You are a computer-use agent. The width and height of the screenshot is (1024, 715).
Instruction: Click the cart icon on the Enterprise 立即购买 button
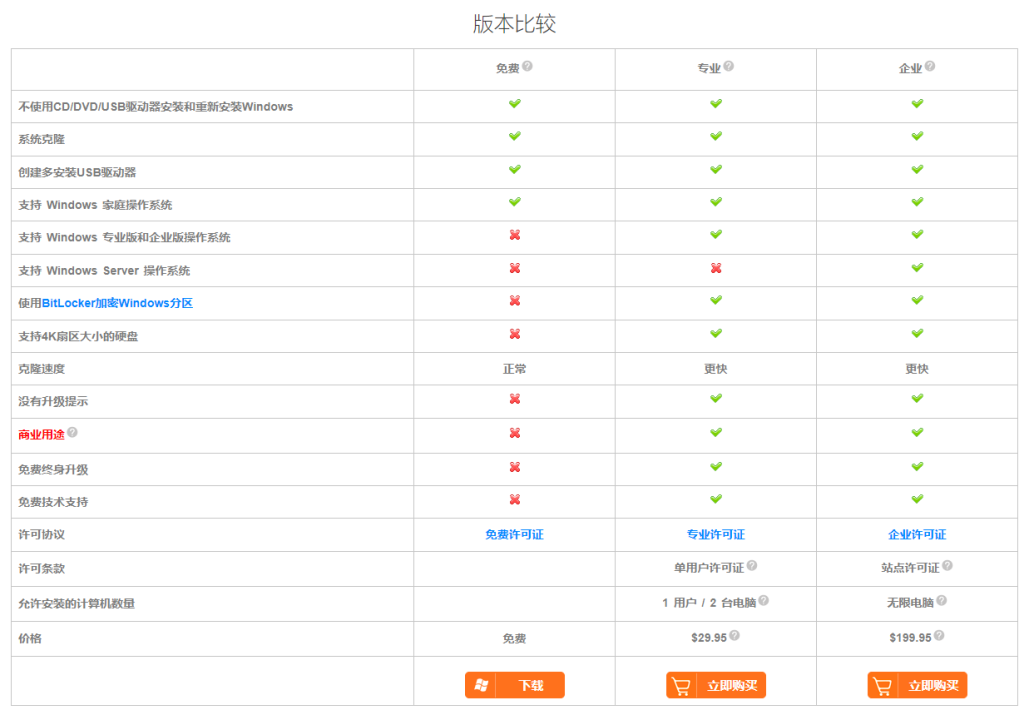(x=884, y=685)
